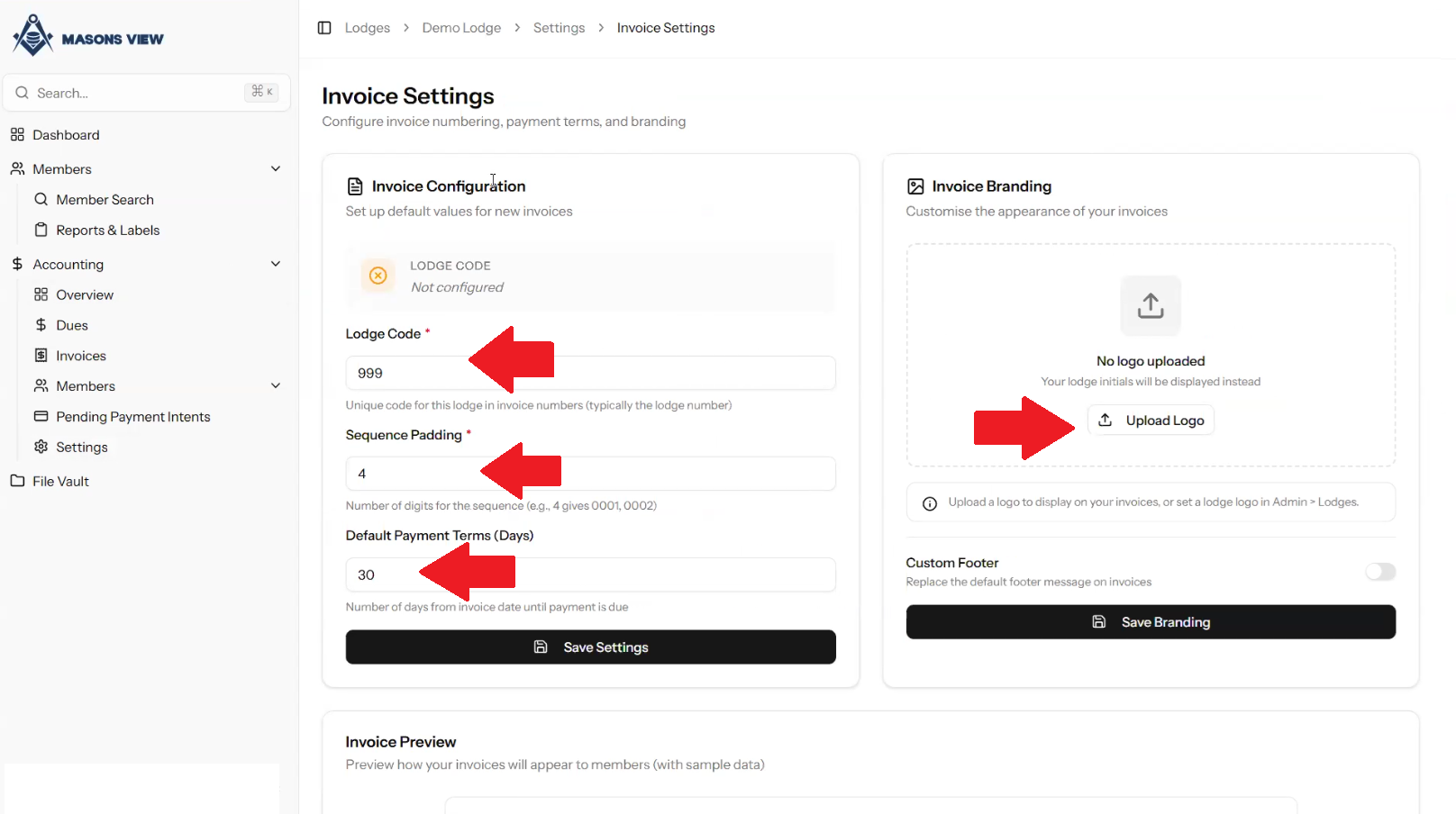Open the Dashboard page
This screenshot has height=814, width=1456.
click(66, 135)
